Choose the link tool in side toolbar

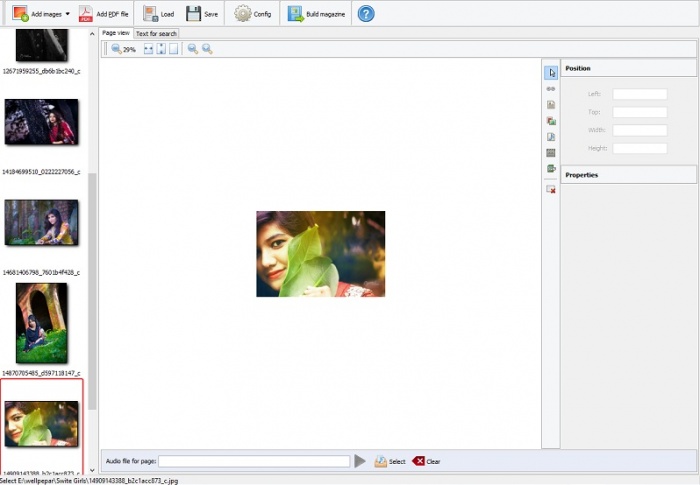550,89
